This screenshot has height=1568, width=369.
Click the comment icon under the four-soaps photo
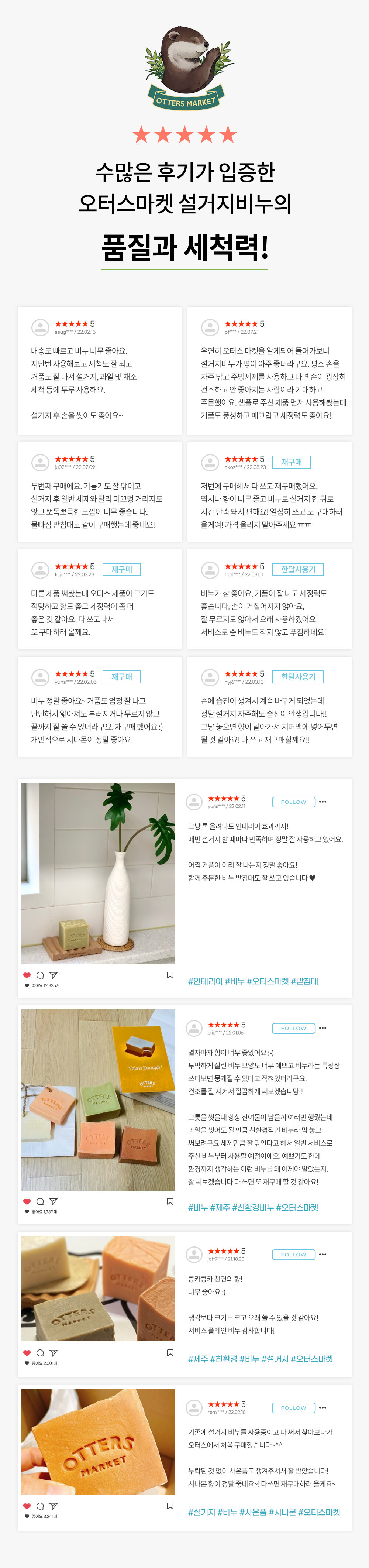tap(40, 1201)
